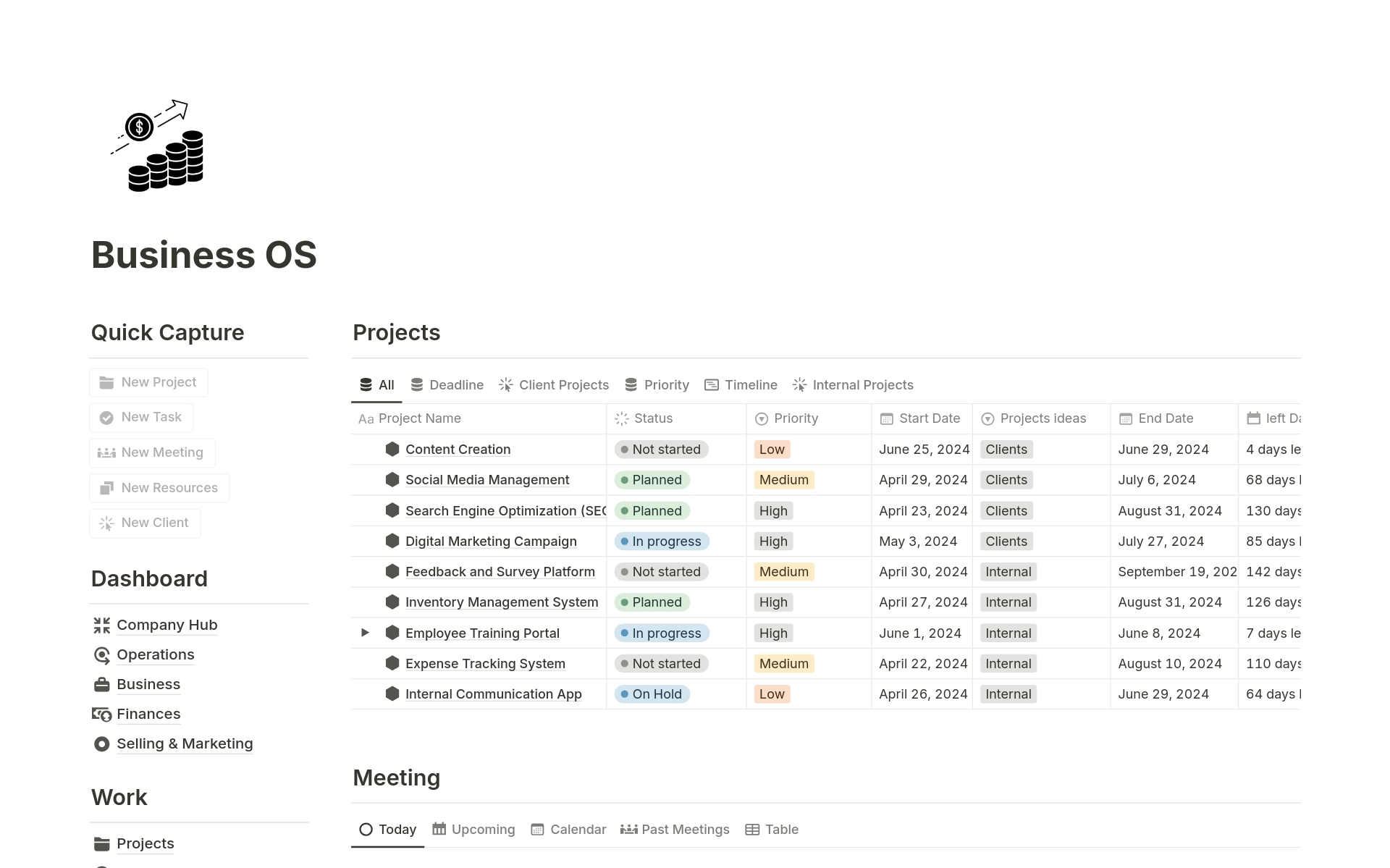Screen dimensions: 1390x868
Task: Open the Status column header menu
Action: click(x=653, y=418)
